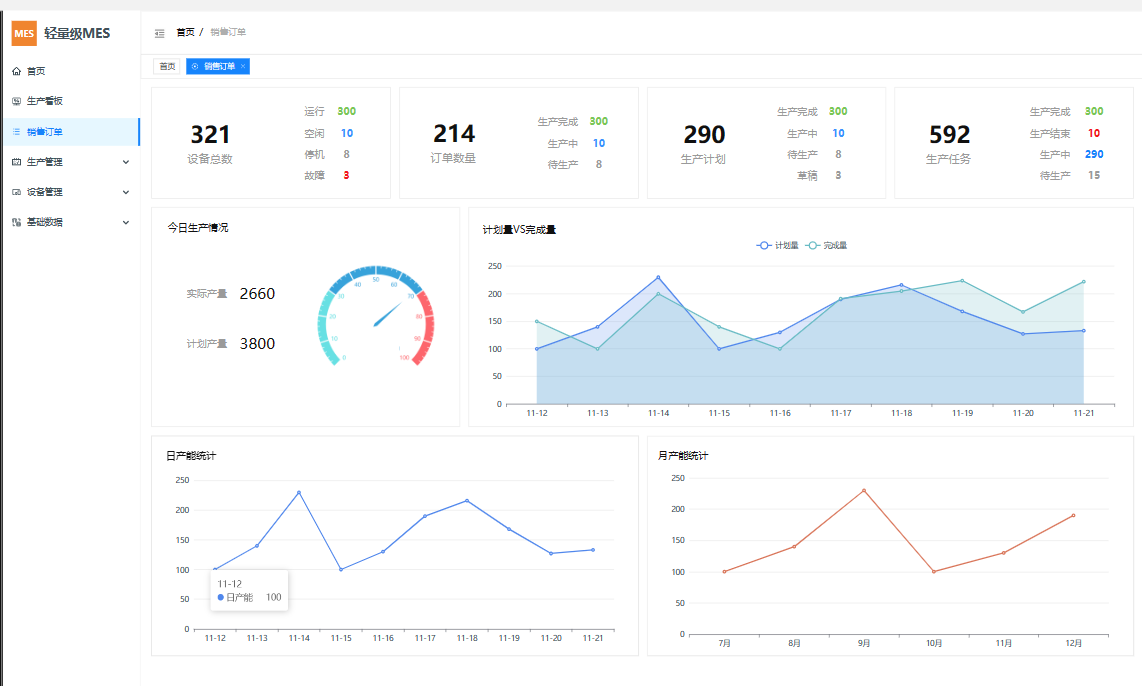Click the list icon beside 销售订单 in sidebar

coord(16,131)
